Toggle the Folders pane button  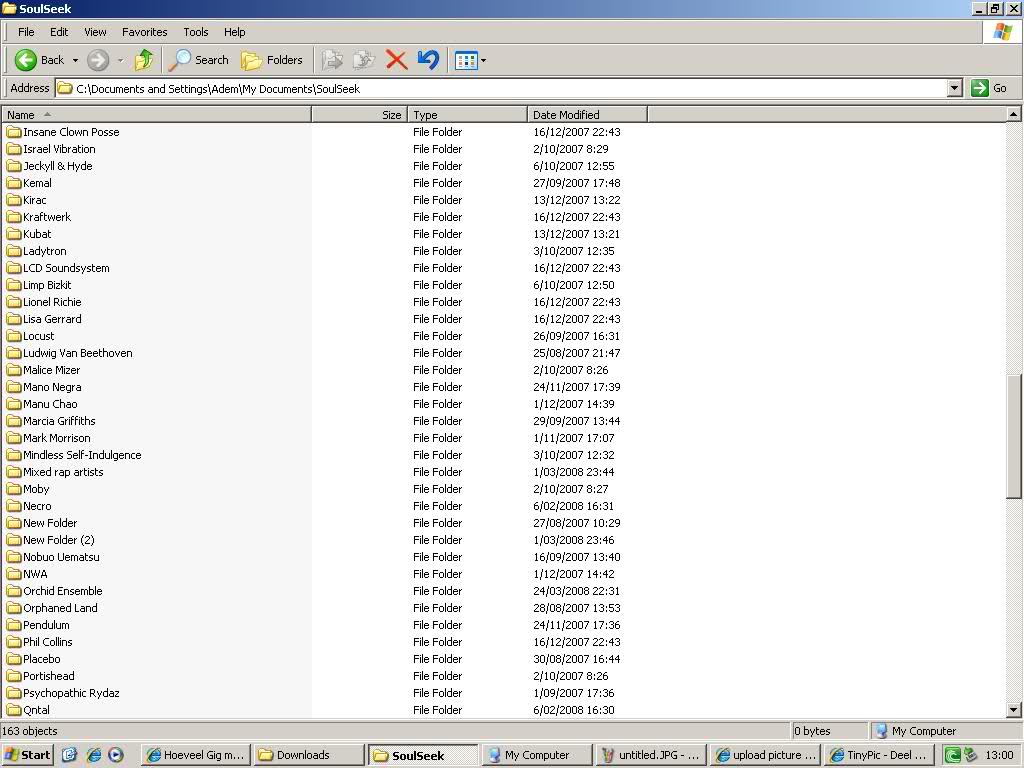point(272,60)
